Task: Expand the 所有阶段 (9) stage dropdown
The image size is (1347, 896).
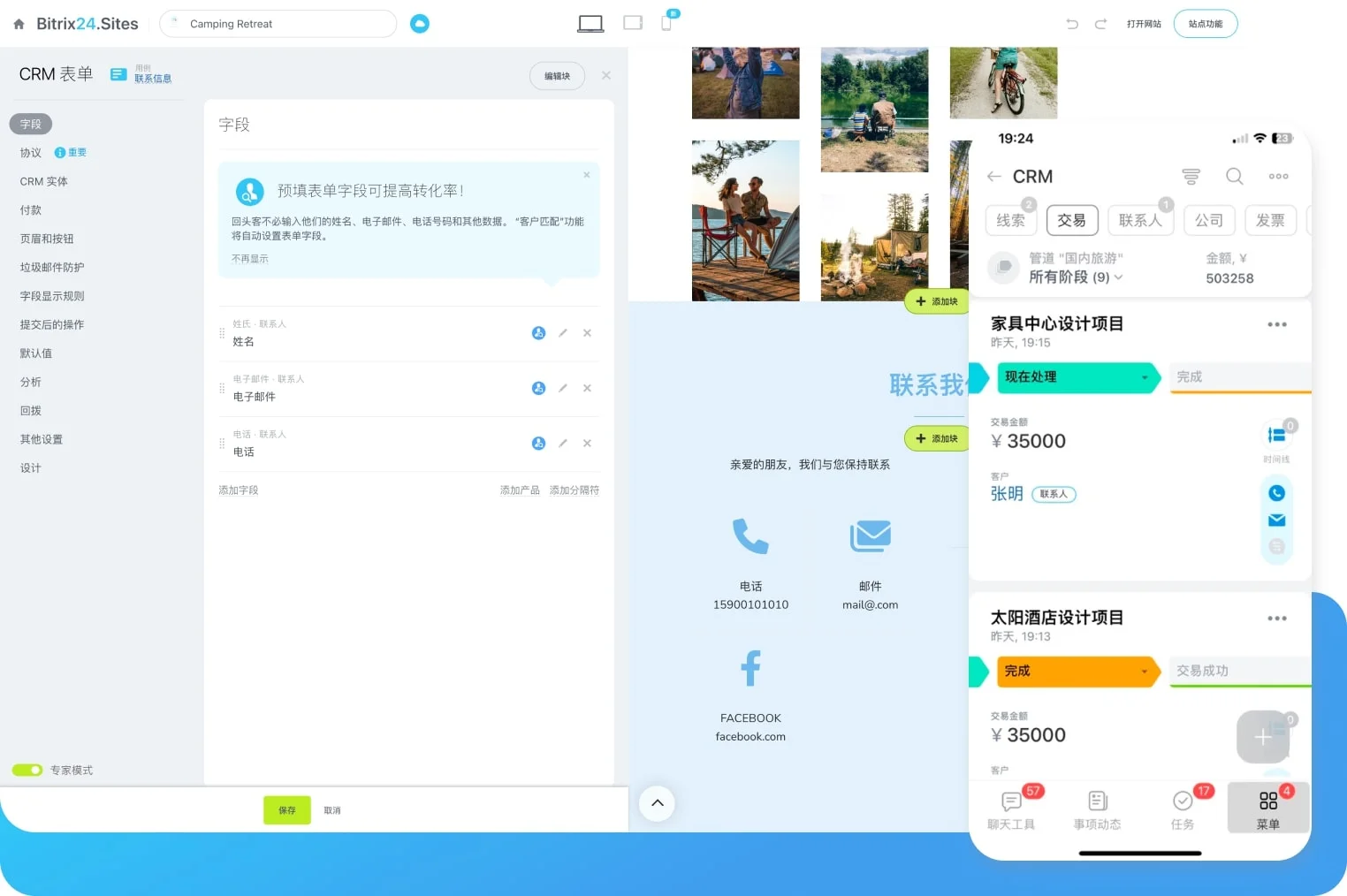Action: coord(1076,277)
